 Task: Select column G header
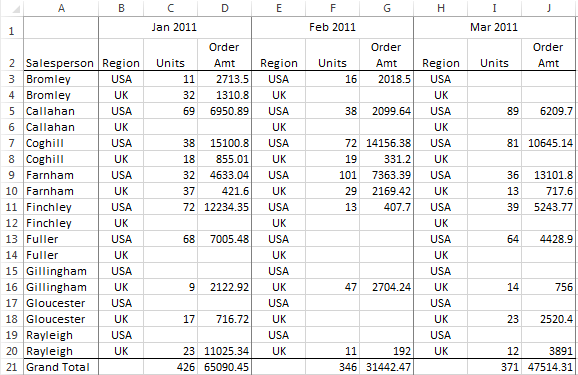[387, 8]
